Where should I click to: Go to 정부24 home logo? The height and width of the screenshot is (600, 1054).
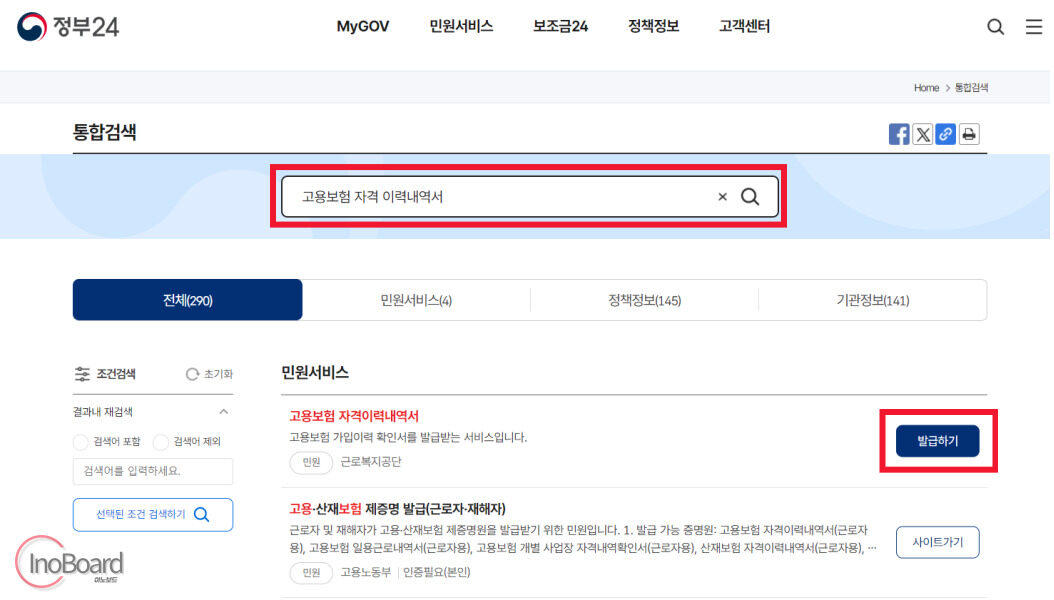(68, 27)
